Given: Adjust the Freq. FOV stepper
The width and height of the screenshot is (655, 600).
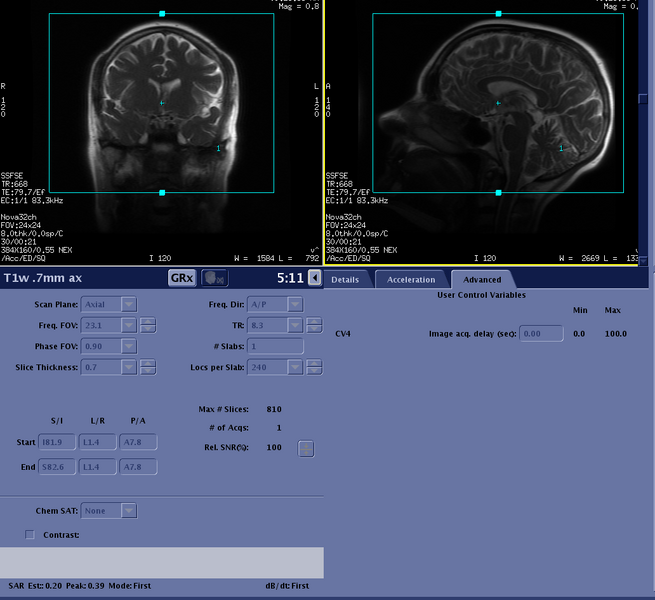Looking at the screenshot, I should [148, 325].
